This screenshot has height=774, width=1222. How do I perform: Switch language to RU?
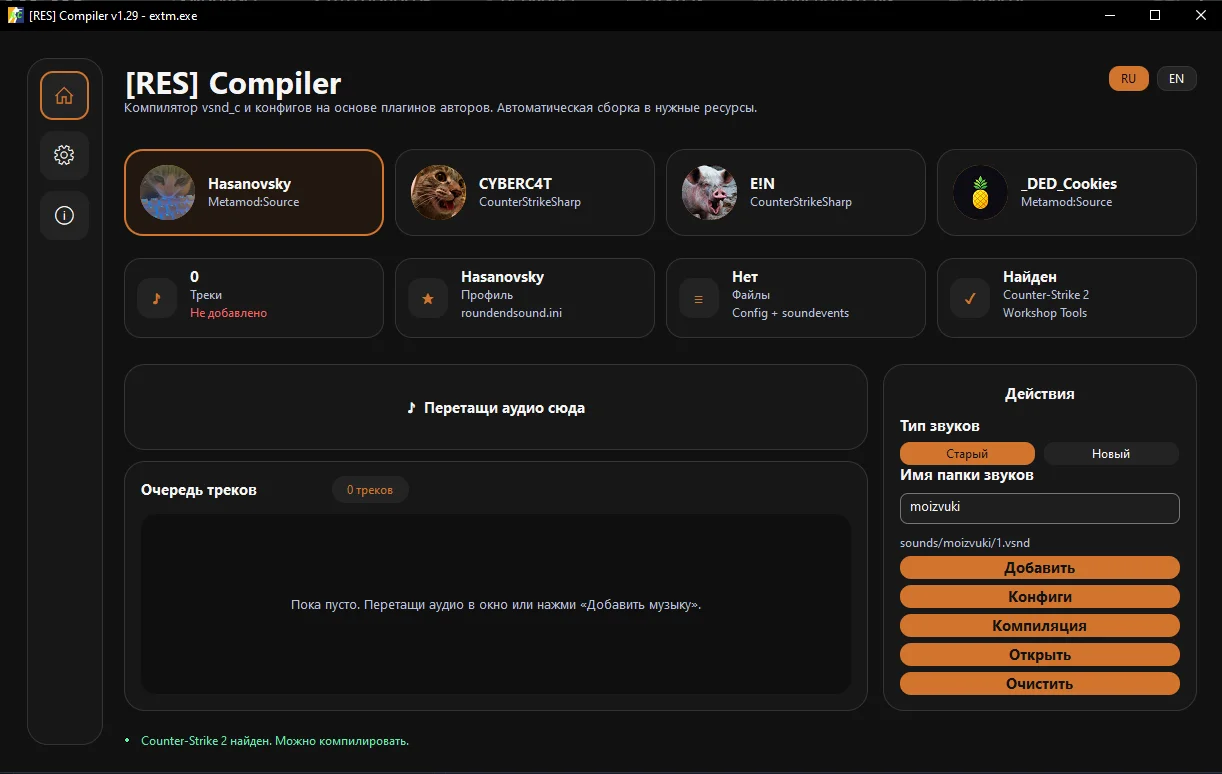click(x=1128, y=79)
